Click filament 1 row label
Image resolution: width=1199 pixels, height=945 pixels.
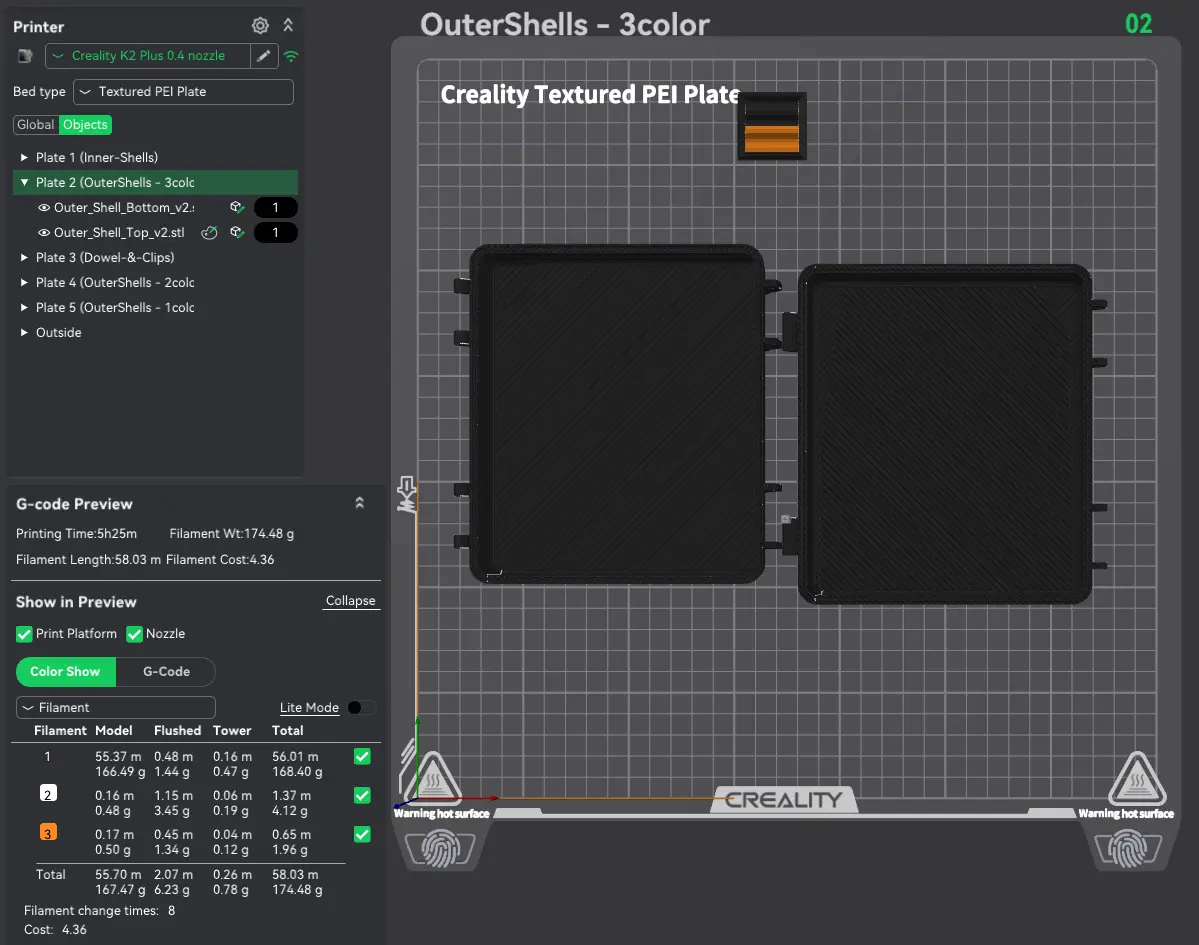tap(47, 757)
